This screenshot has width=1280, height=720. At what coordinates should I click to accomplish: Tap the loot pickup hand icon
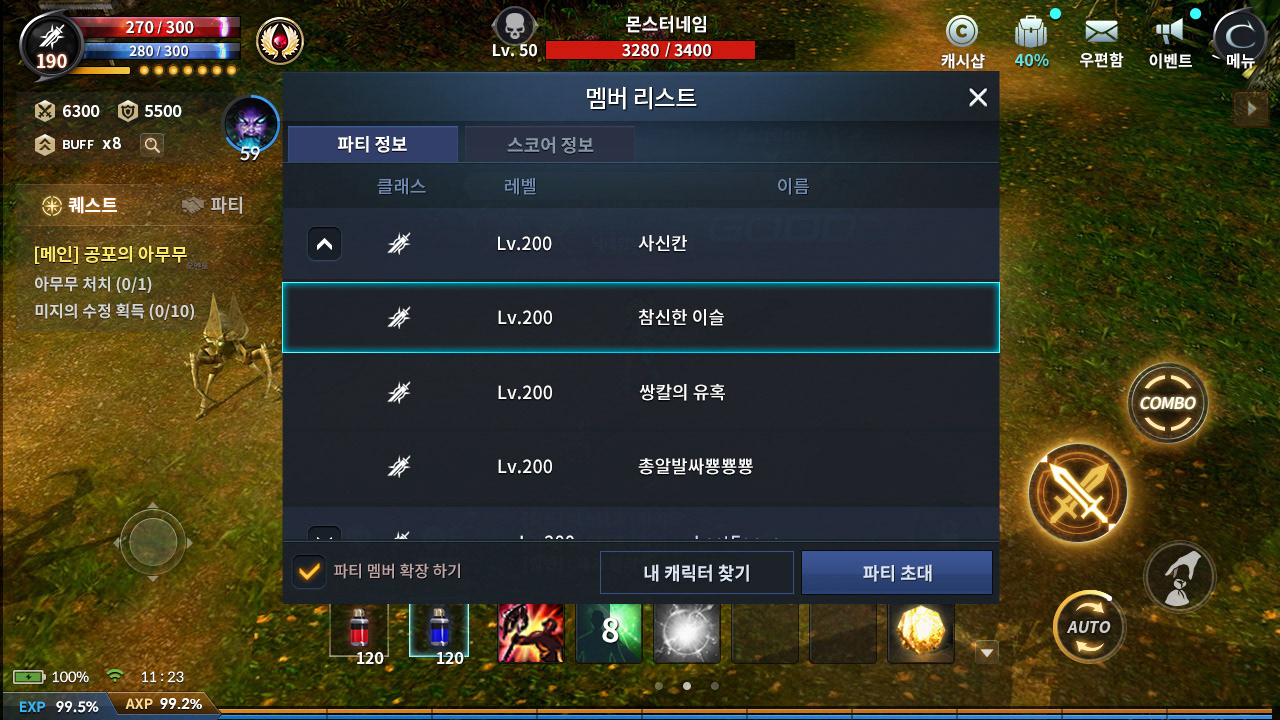pos(1180,577)
